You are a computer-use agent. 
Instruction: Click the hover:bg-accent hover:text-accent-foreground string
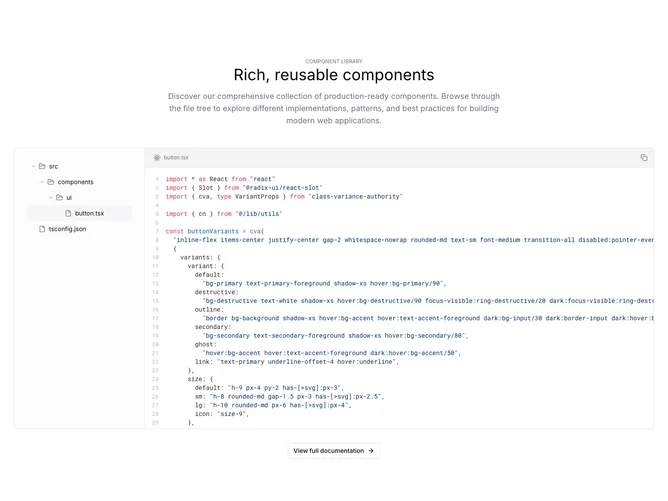pos(331,353)
